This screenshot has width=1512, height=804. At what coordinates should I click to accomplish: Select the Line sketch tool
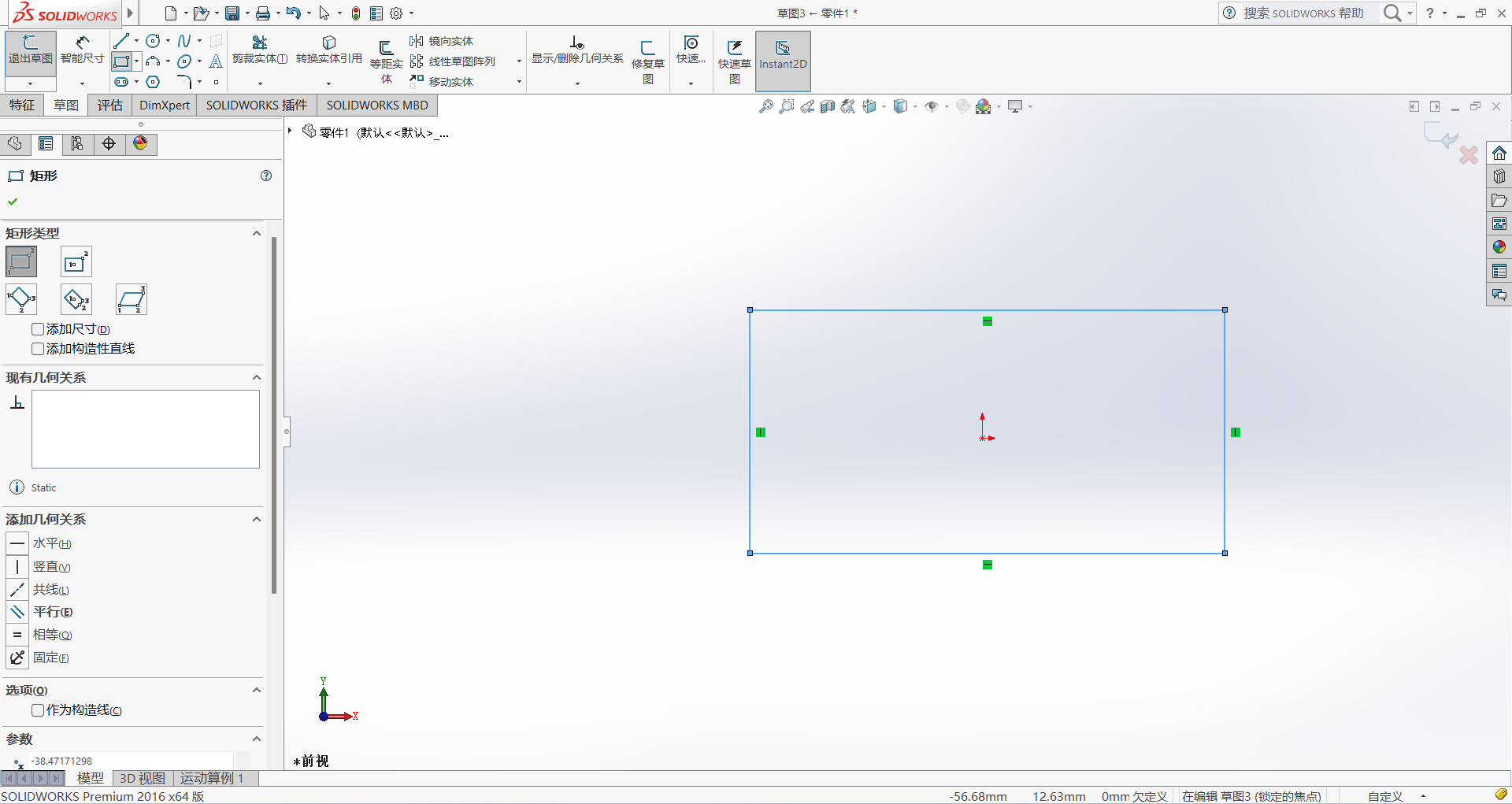coord(120,41)
